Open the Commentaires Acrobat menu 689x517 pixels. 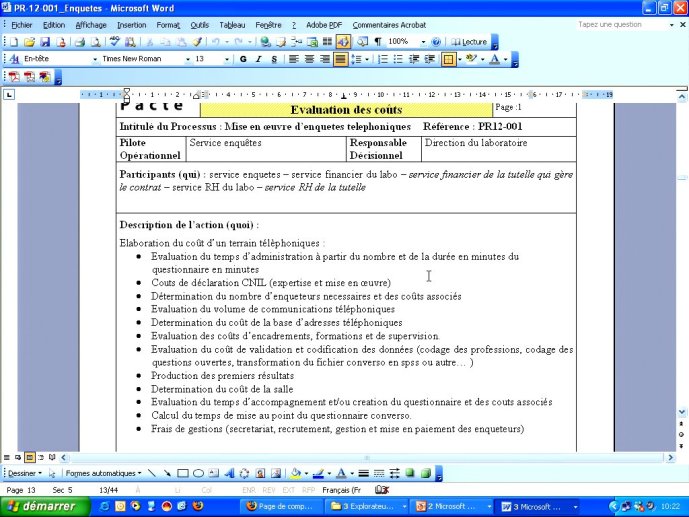389,25
